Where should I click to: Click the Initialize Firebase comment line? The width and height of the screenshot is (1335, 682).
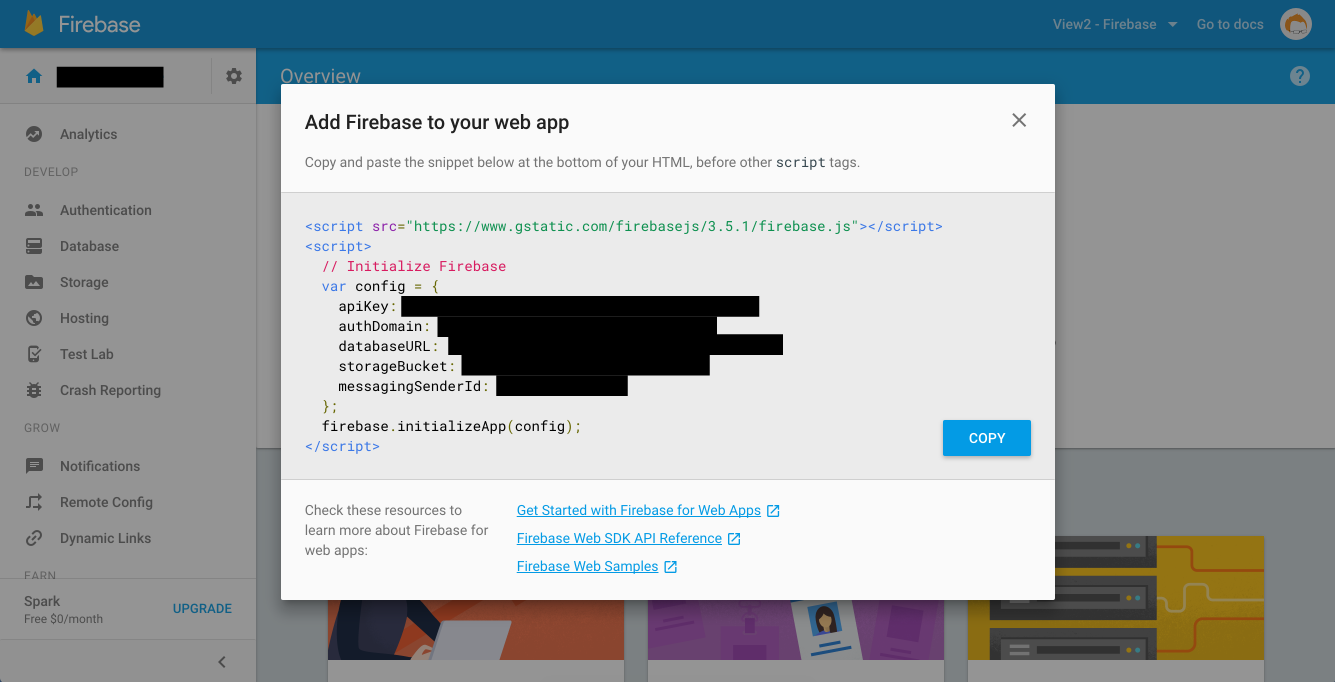click(x=414, y=266)
